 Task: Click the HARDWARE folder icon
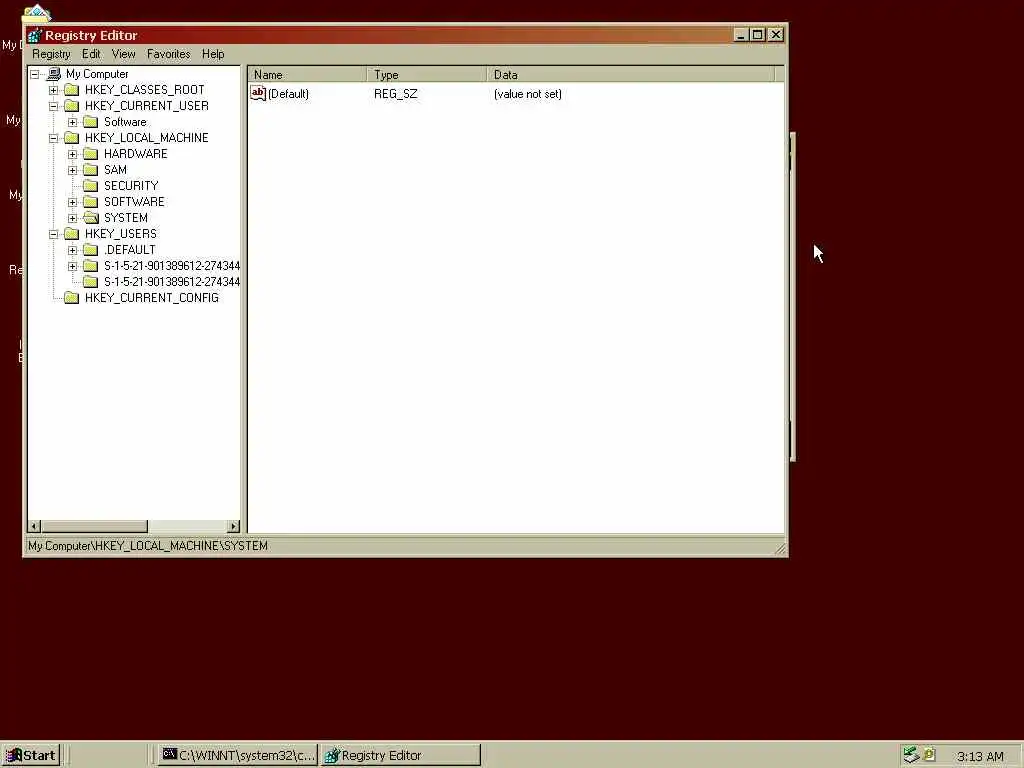pos(91,153)
